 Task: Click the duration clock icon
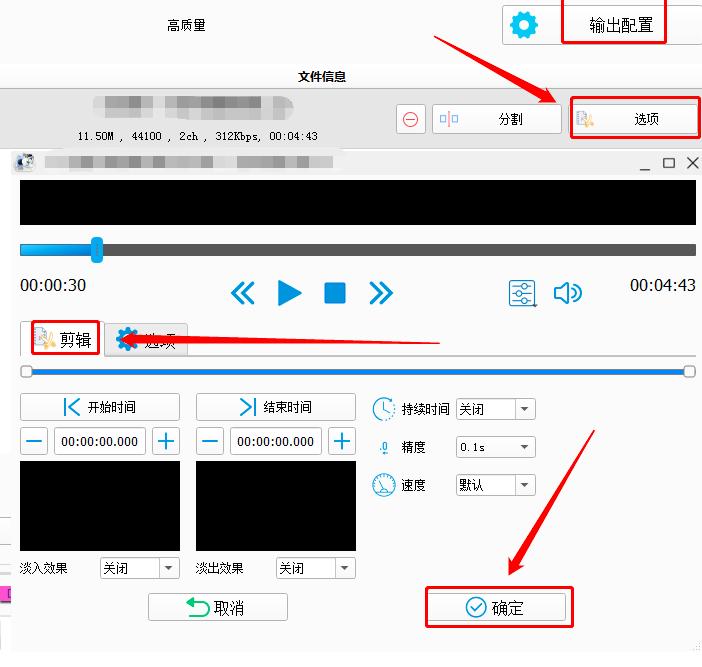click(x=384, y=409)
